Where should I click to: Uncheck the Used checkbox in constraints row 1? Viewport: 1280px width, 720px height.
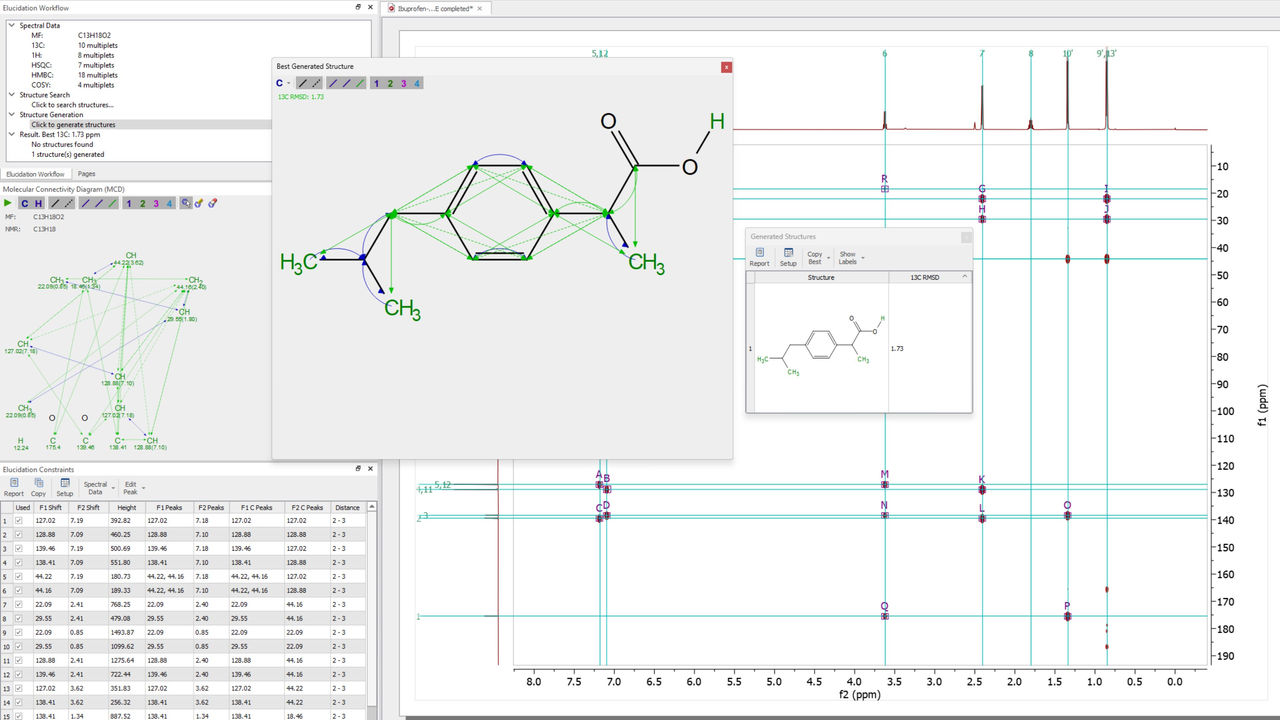[x=18, y=521]
